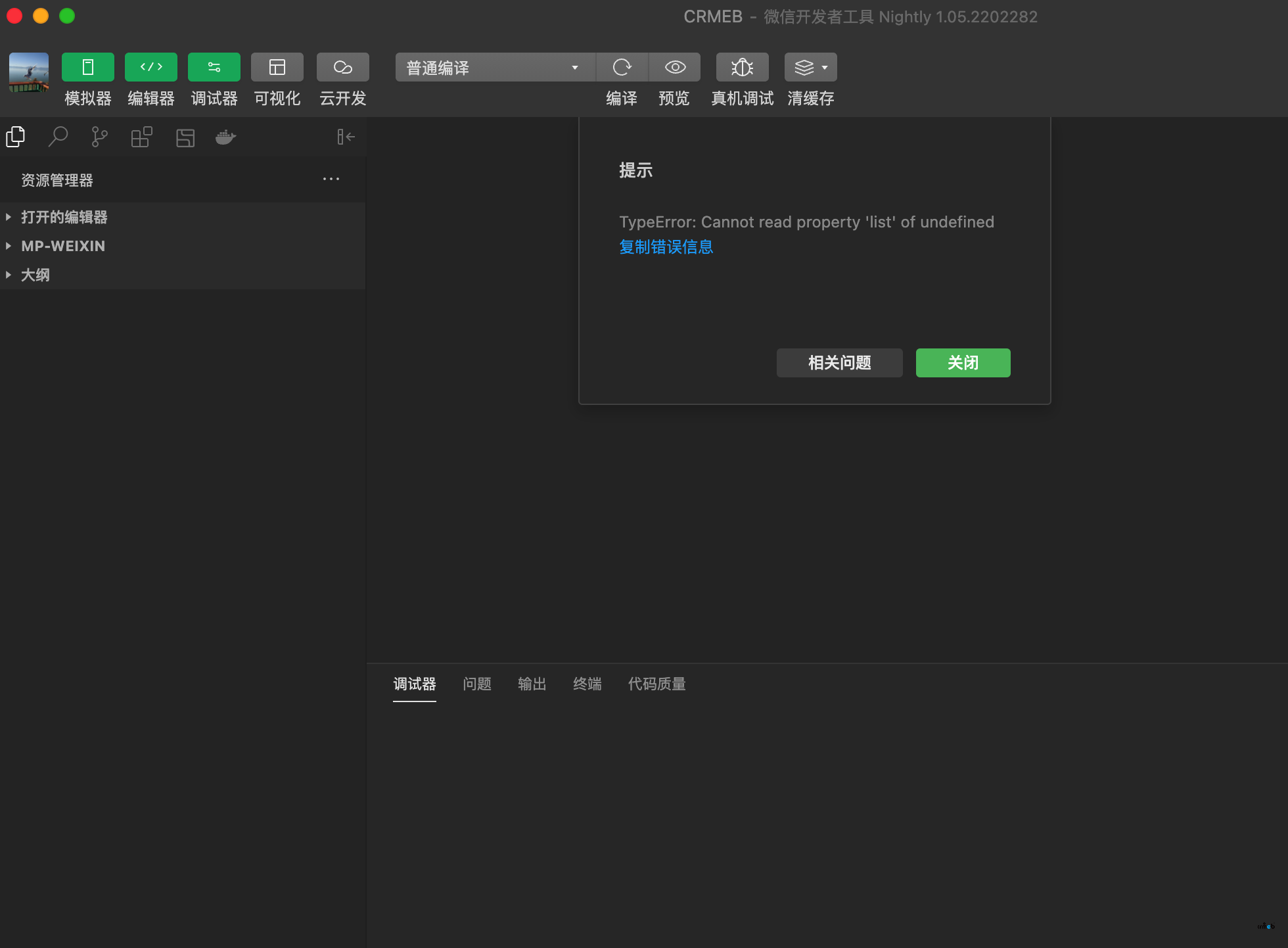This screenshot has height=948, width=1288.
Task: Open the 清缓存 dropdown arrow
Action: tap(825, 68)
